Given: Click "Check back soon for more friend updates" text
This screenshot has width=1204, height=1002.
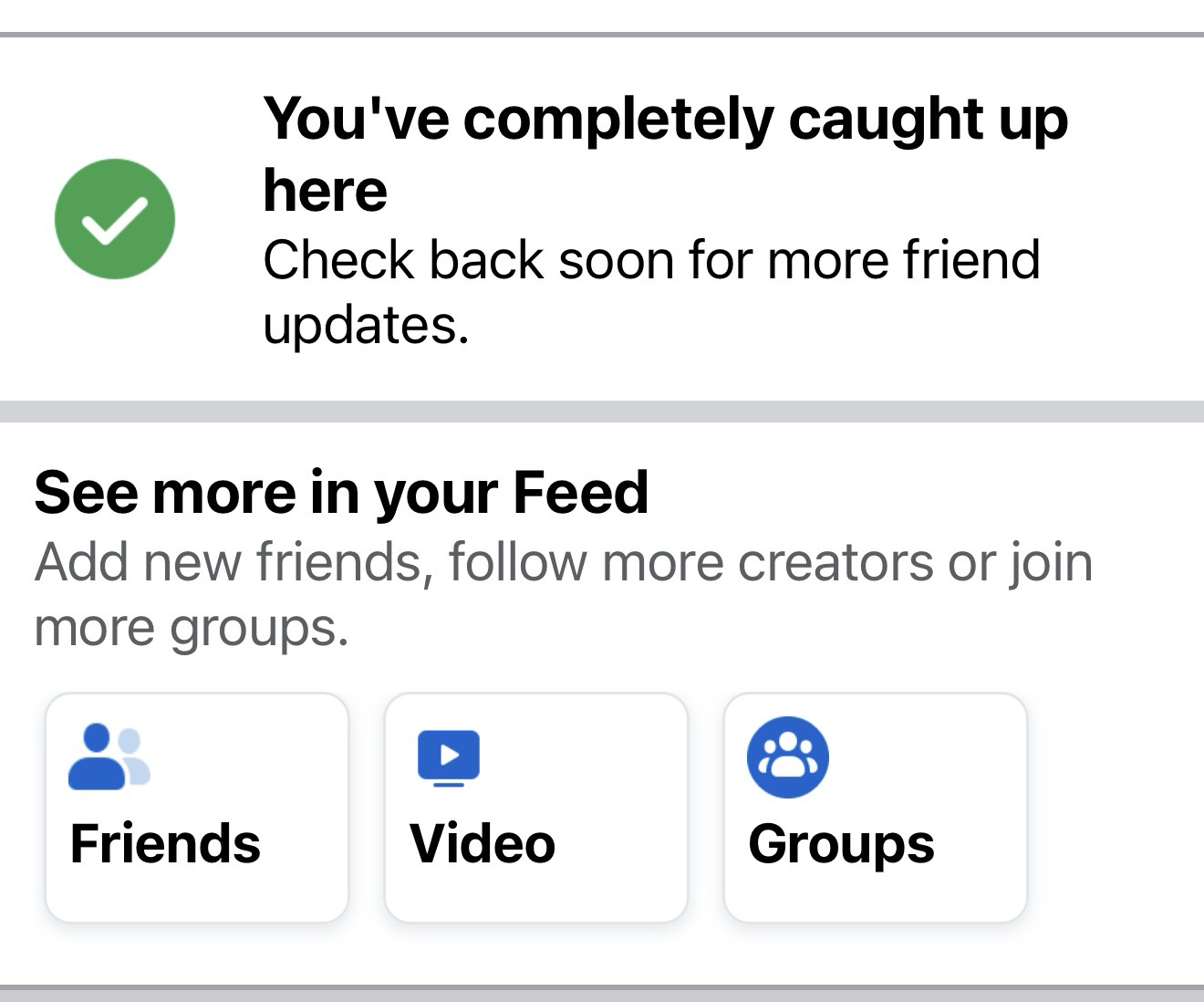Looking at the screenshot, I should pyautogui.click(x=651, y=260).
